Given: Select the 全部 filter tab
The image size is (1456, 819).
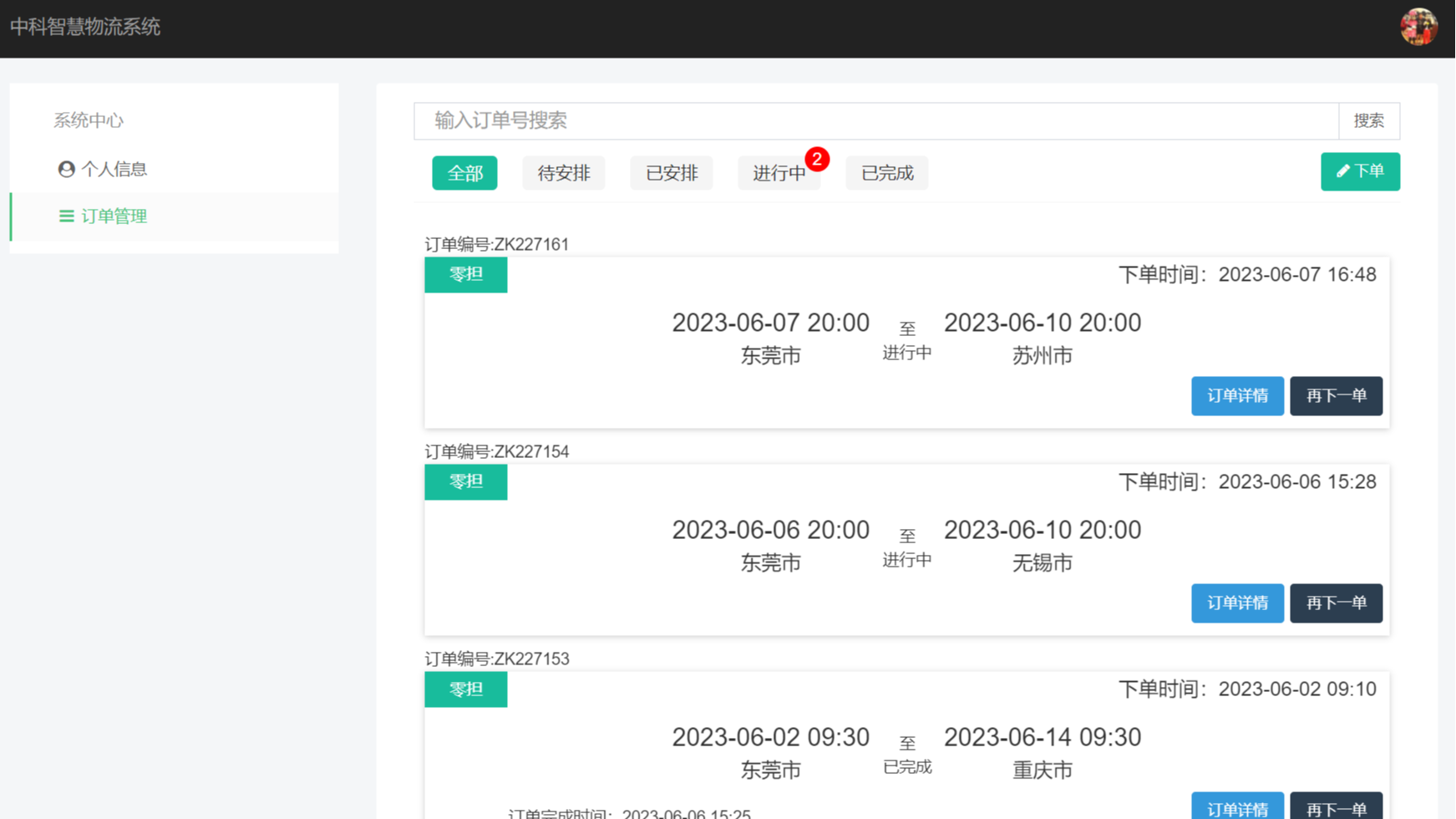Looking at the screenshot, I should pyautogui.click(x=464, y=173).
